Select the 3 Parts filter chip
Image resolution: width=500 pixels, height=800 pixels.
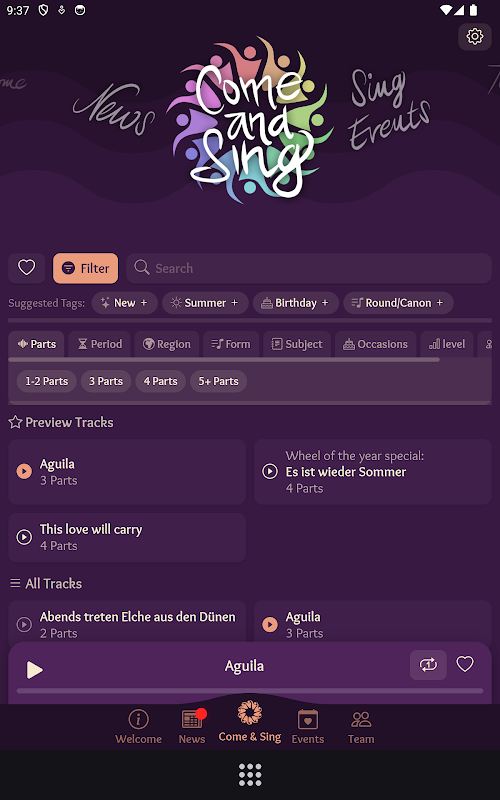tap(106, 381)
